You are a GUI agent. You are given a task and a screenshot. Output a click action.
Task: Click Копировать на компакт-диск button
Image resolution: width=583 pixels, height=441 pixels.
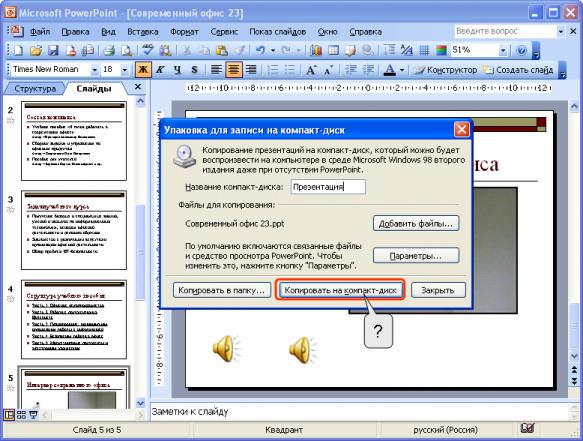(x=341, y=290)
